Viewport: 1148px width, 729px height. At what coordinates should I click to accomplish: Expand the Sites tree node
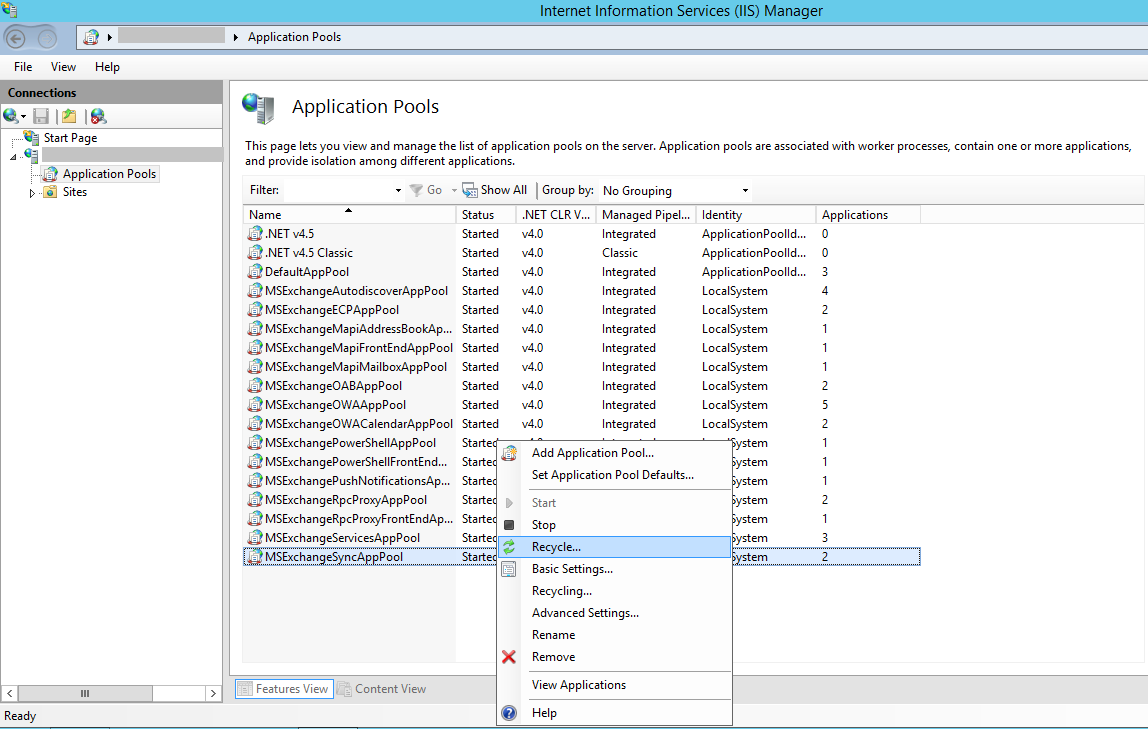tap(32, 193)
